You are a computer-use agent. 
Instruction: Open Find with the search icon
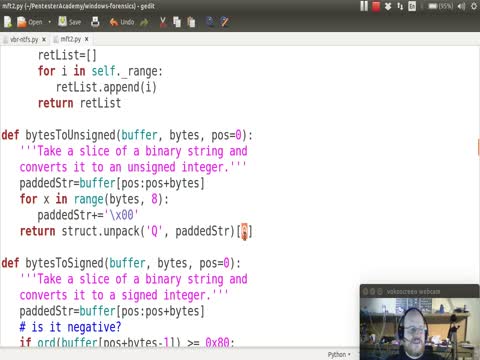[x=210, y=22]
